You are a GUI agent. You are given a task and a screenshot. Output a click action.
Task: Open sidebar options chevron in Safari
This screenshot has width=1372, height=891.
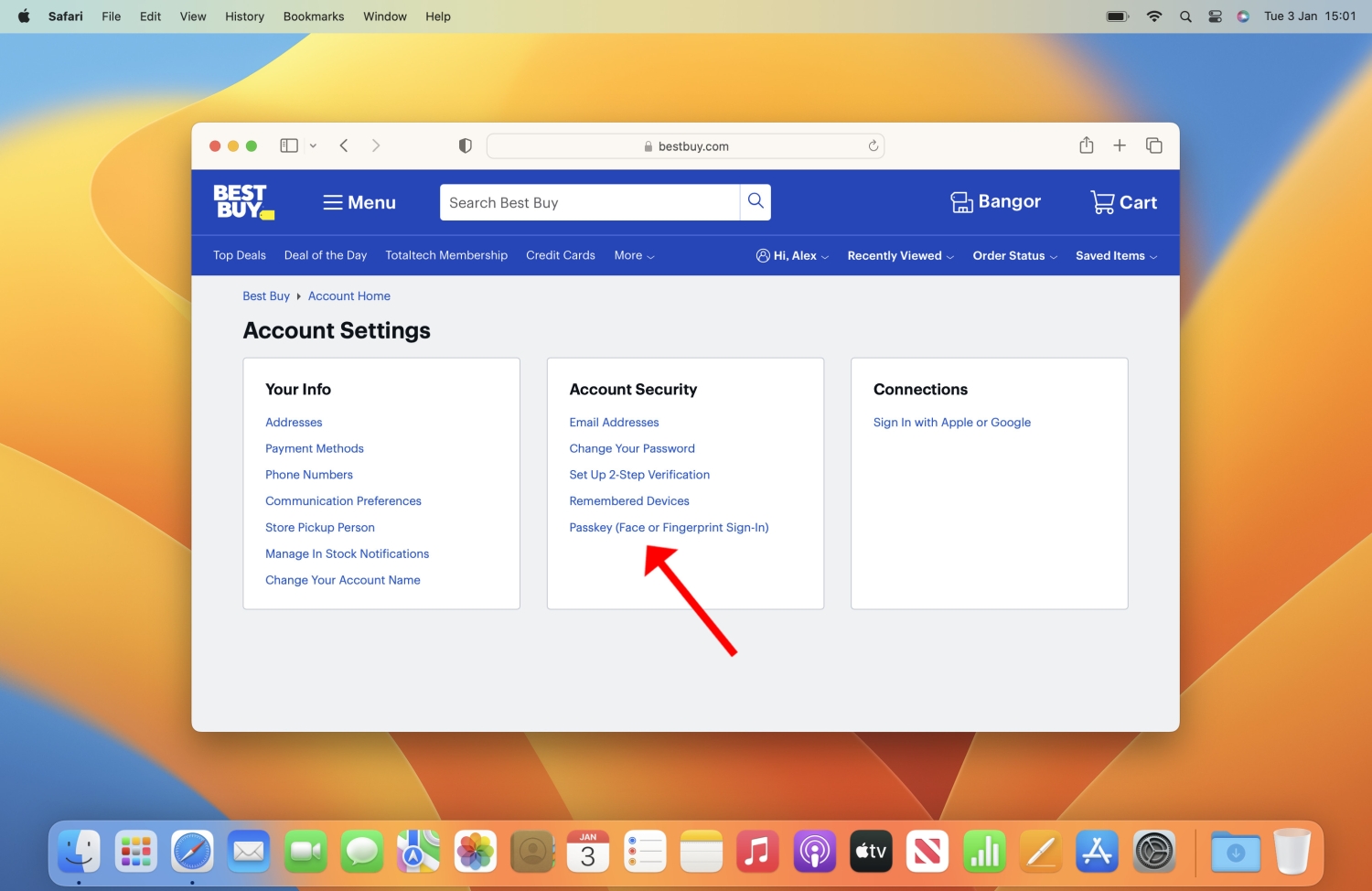(313, 145)
